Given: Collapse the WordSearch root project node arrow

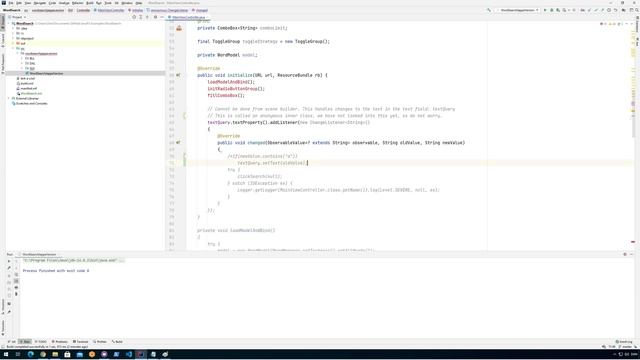Looking at the screenshot, I should [9, 24].
